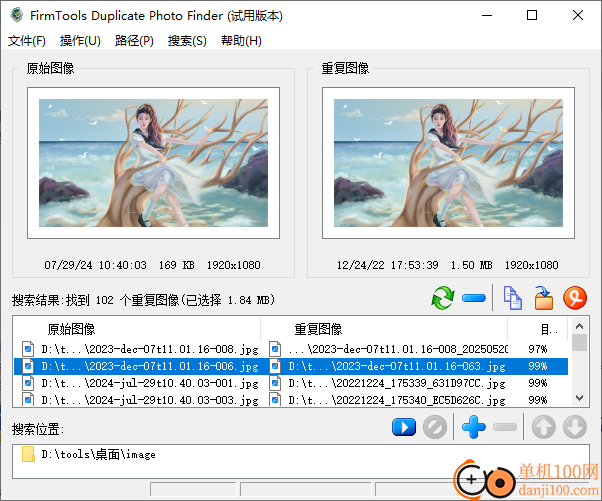This screenshot has width=602, height=501.
Task: Click the results scrollbar thumb
Action: point(579,343)
